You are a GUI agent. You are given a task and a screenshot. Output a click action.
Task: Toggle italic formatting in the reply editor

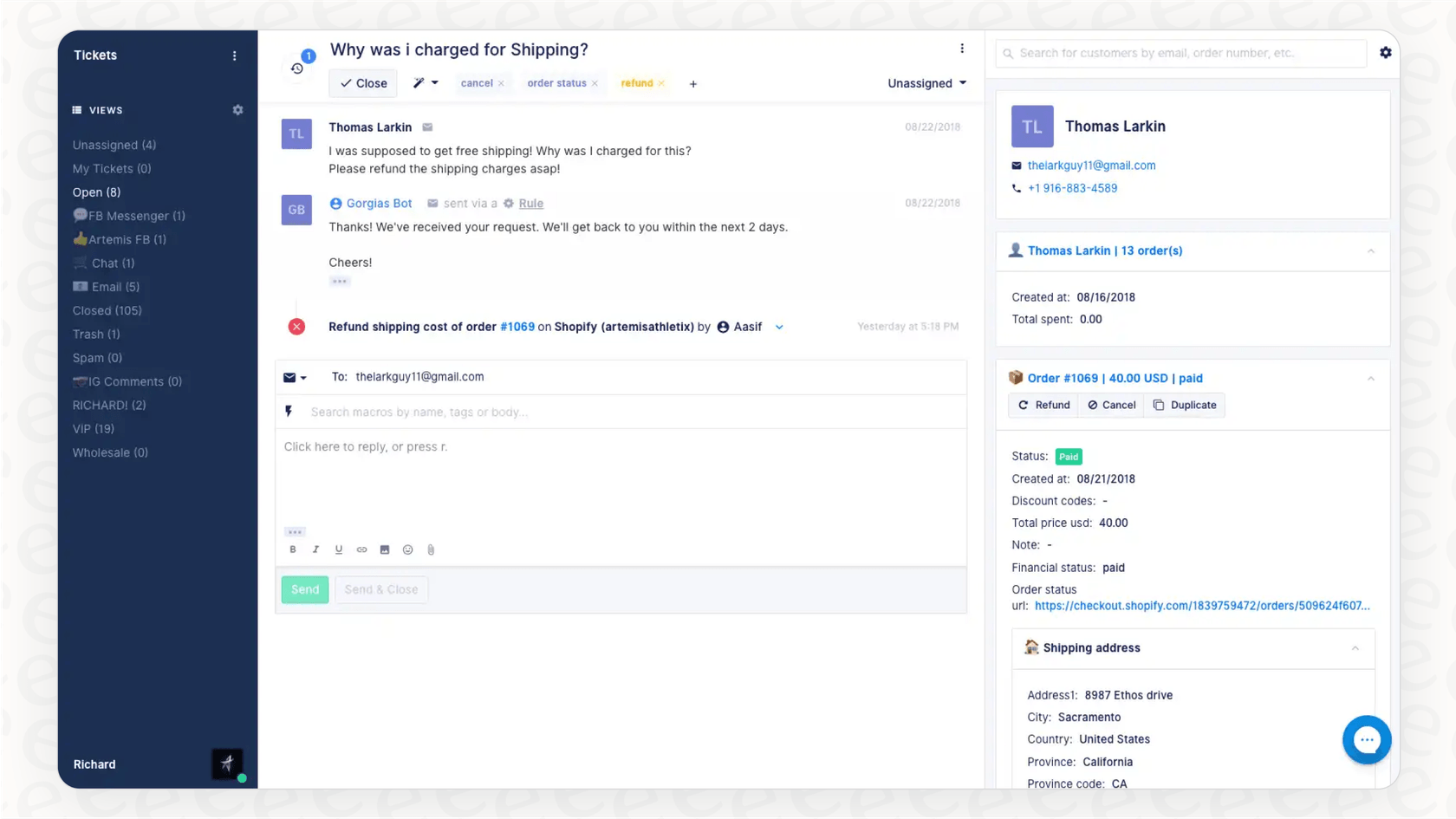(x=315, y=549)
